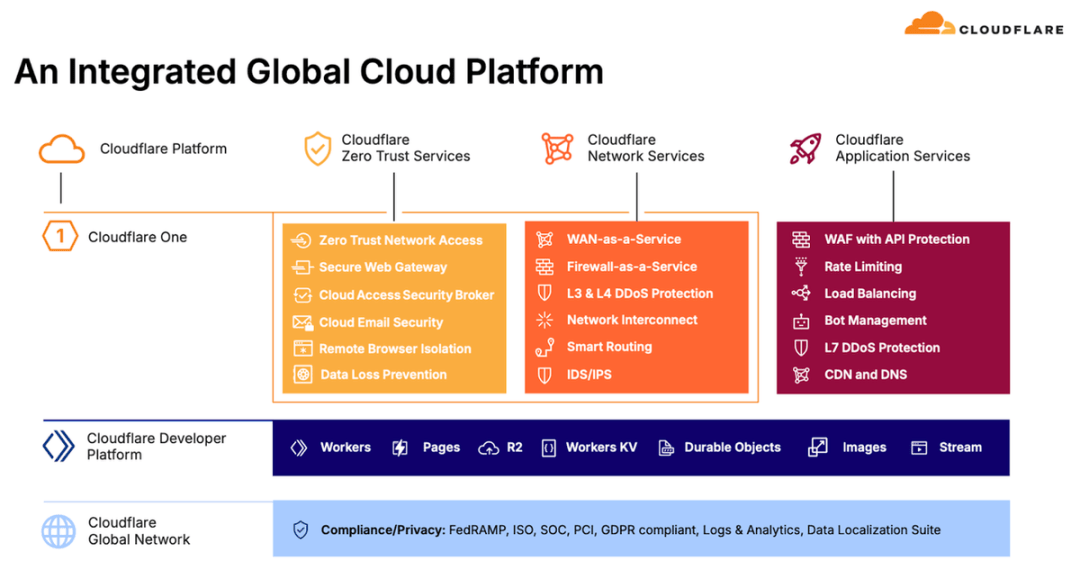Click the 'Rate Limiting' text

point(863,267)
